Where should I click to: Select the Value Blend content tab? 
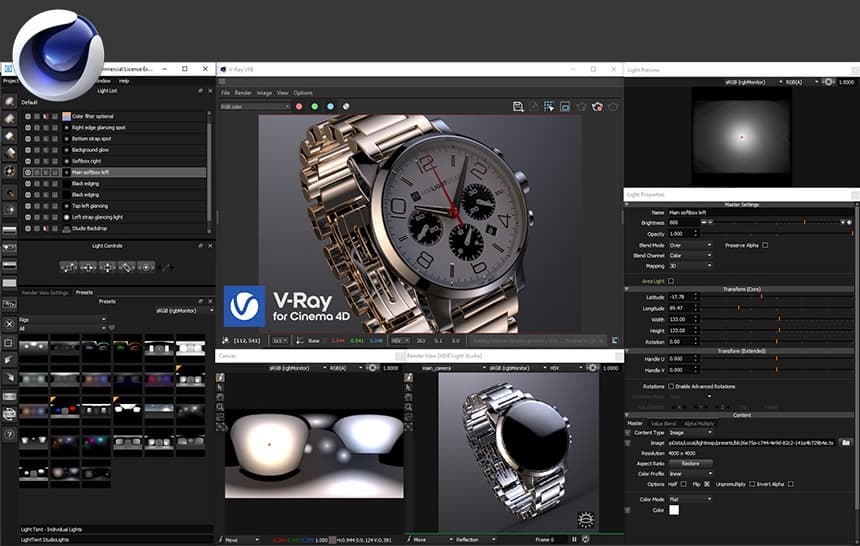[663, 424]
